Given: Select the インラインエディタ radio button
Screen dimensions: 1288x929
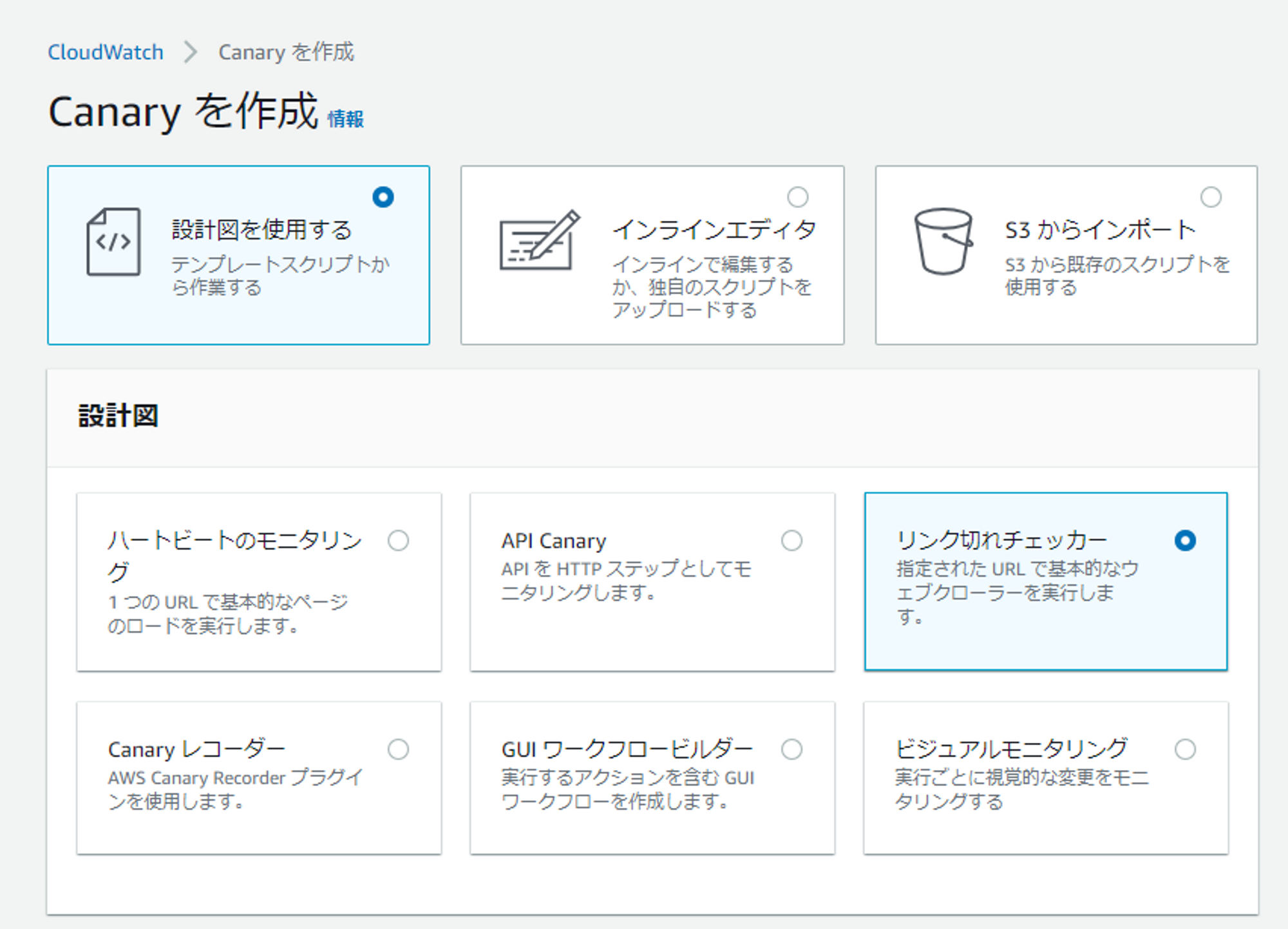Looking at the screenshot, I should [x=798, y=197].
